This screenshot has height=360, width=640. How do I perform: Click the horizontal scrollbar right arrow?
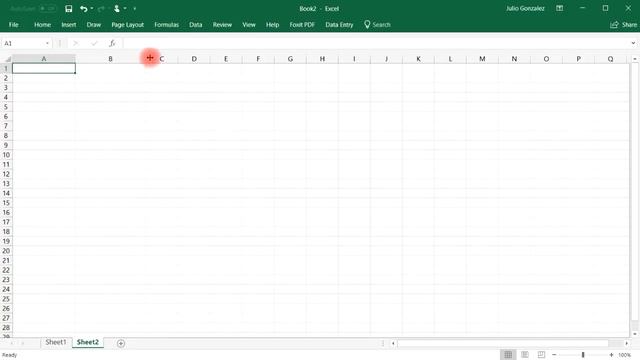click(x=627, y=343)
